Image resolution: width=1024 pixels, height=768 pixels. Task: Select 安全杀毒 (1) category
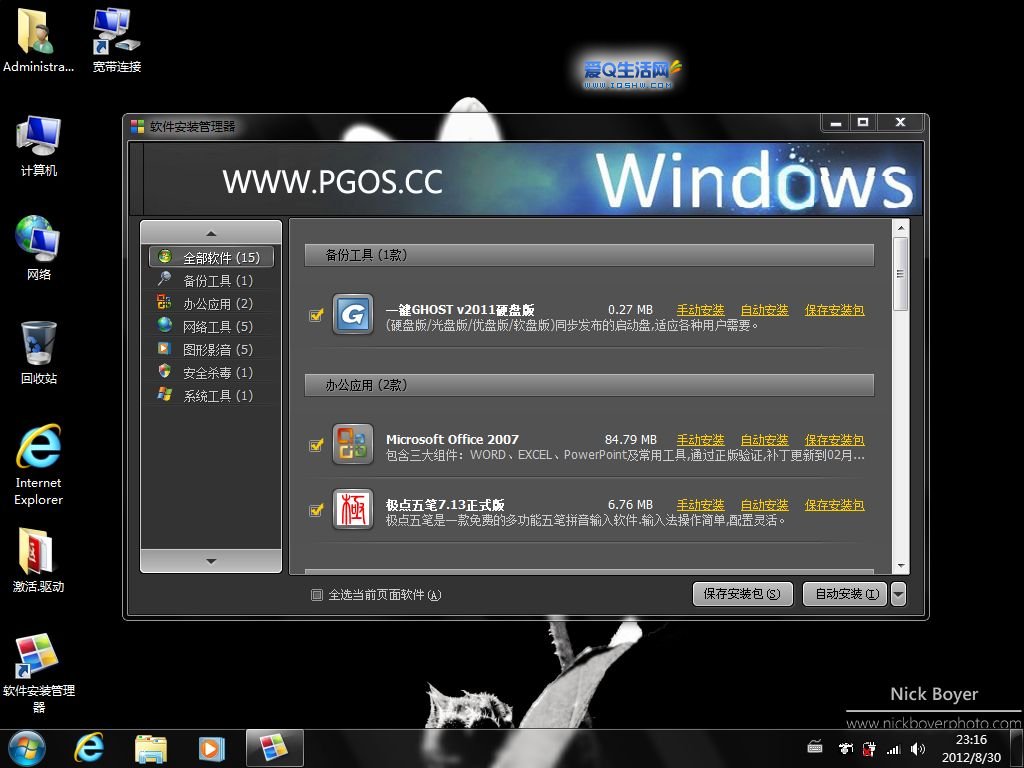pyautogui.click(x=211, y=372)
